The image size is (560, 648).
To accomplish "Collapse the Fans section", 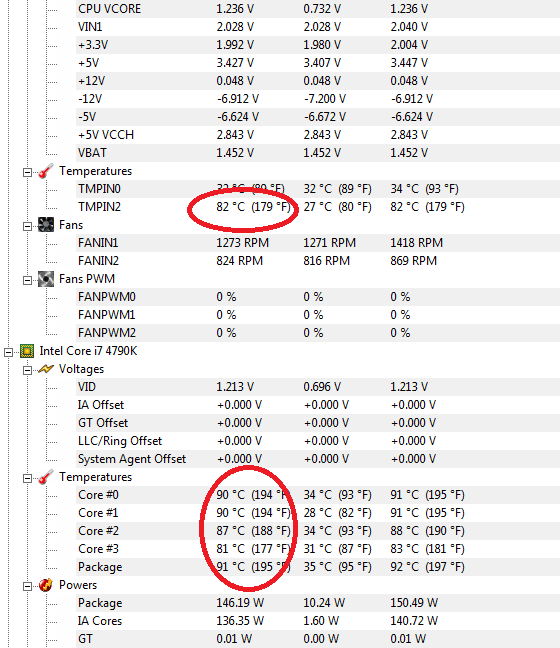I will point(27,226).
